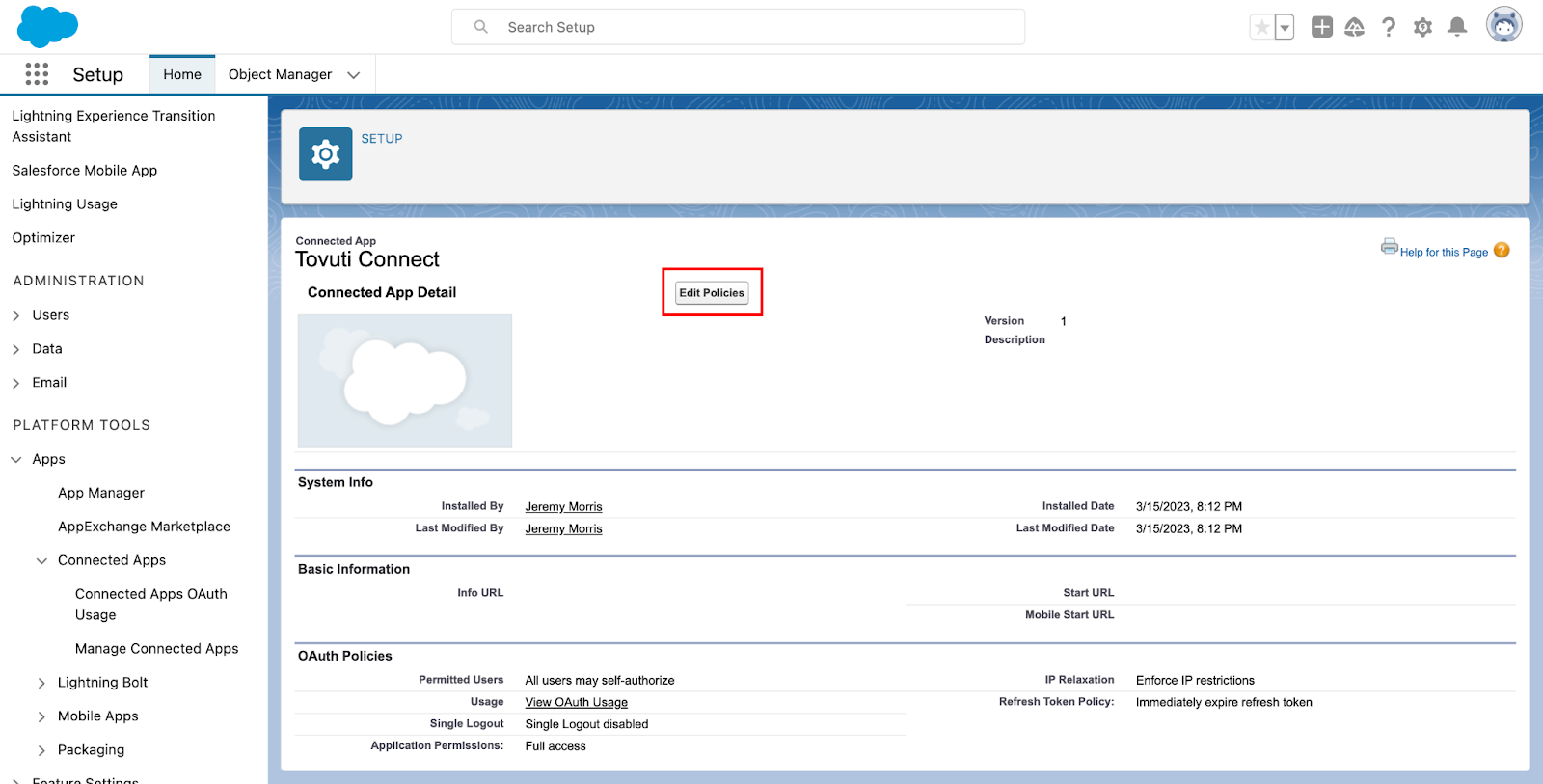Switch to the Object Manager tab

280,74
